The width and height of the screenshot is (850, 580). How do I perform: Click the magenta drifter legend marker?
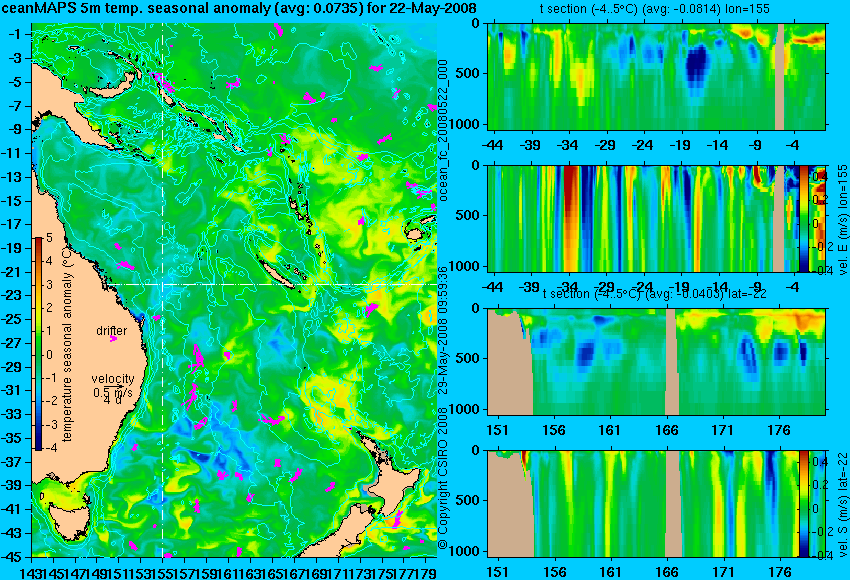pos(113,339)
